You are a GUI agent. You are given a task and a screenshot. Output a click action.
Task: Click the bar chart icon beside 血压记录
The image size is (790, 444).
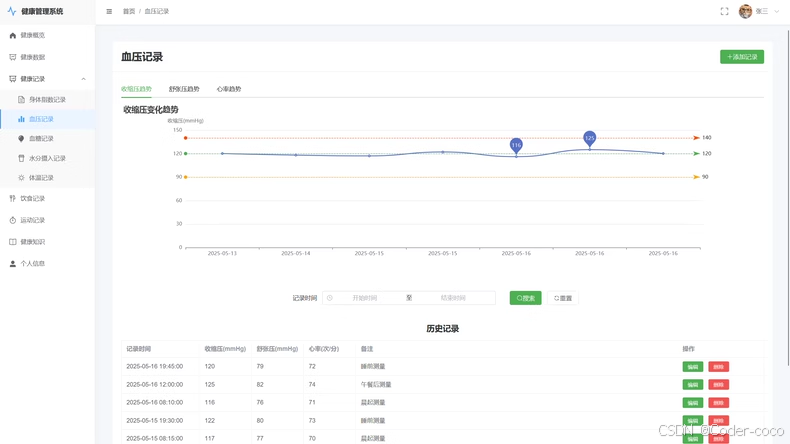coord(21,119)
